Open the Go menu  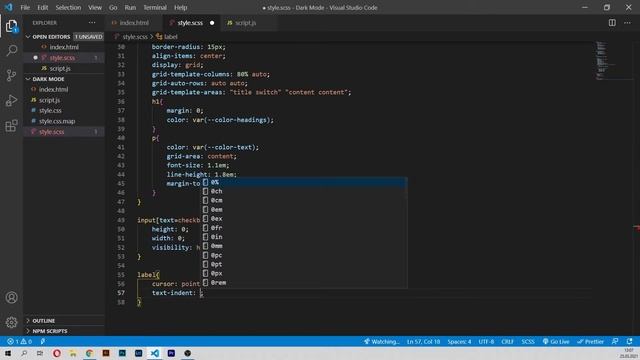(x=113, y=7)
